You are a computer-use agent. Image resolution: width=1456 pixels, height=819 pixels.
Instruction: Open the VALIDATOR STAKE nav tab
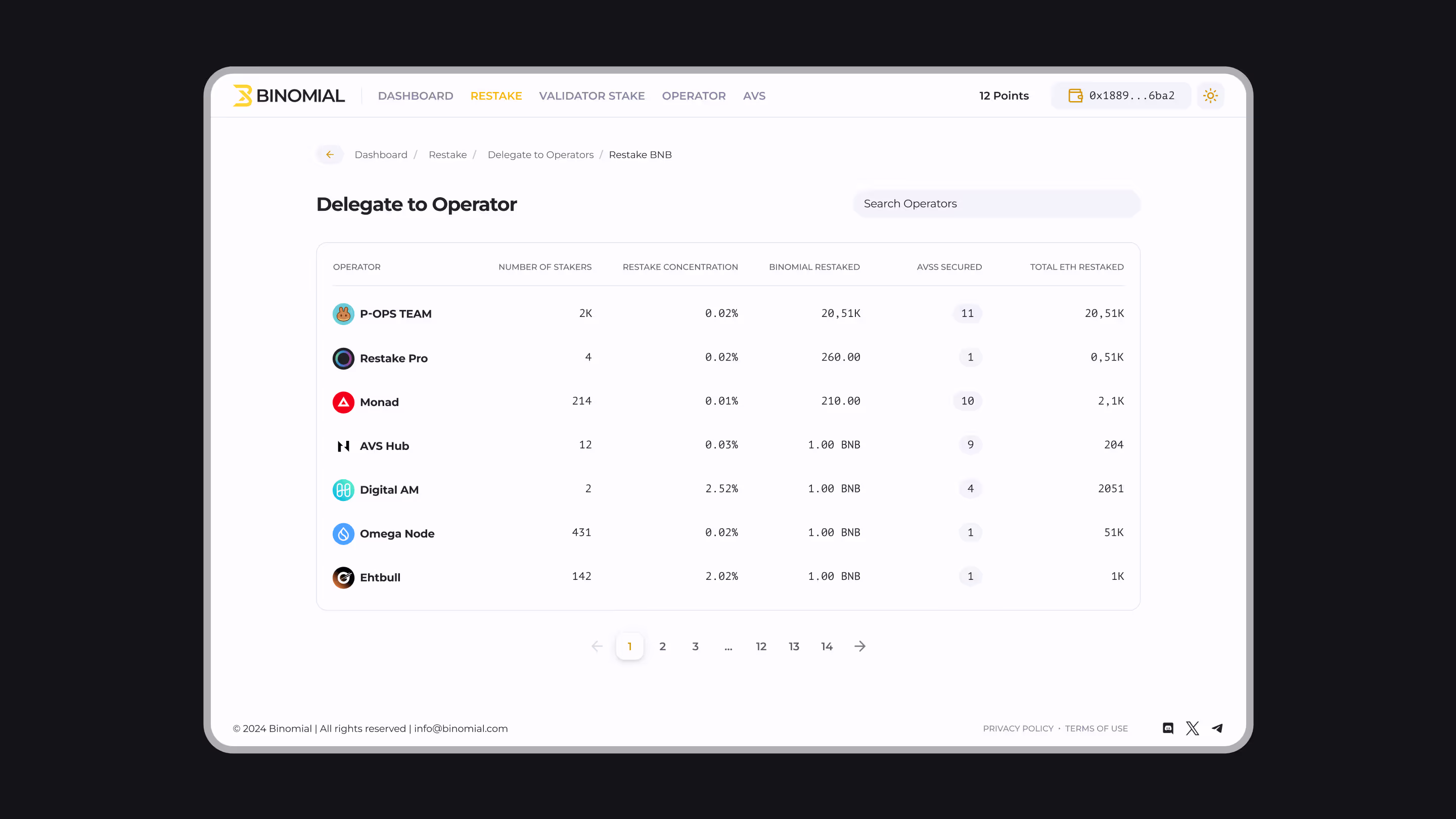pyautogui.click(x=592, y=96)
